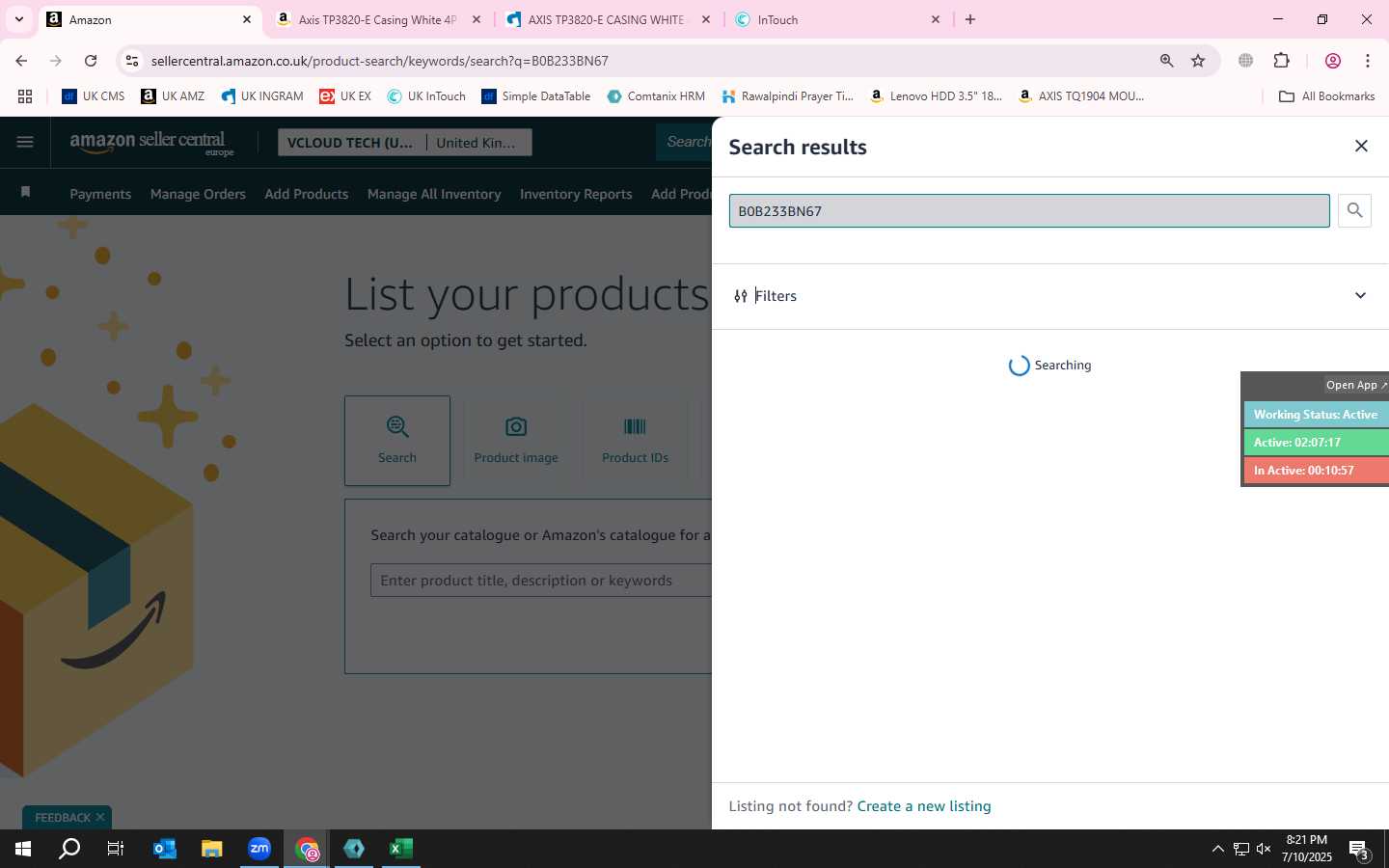Open the UK INGRAM bookmark
The width and height of the screenshot is (1389, 868).
click(261, 96)
